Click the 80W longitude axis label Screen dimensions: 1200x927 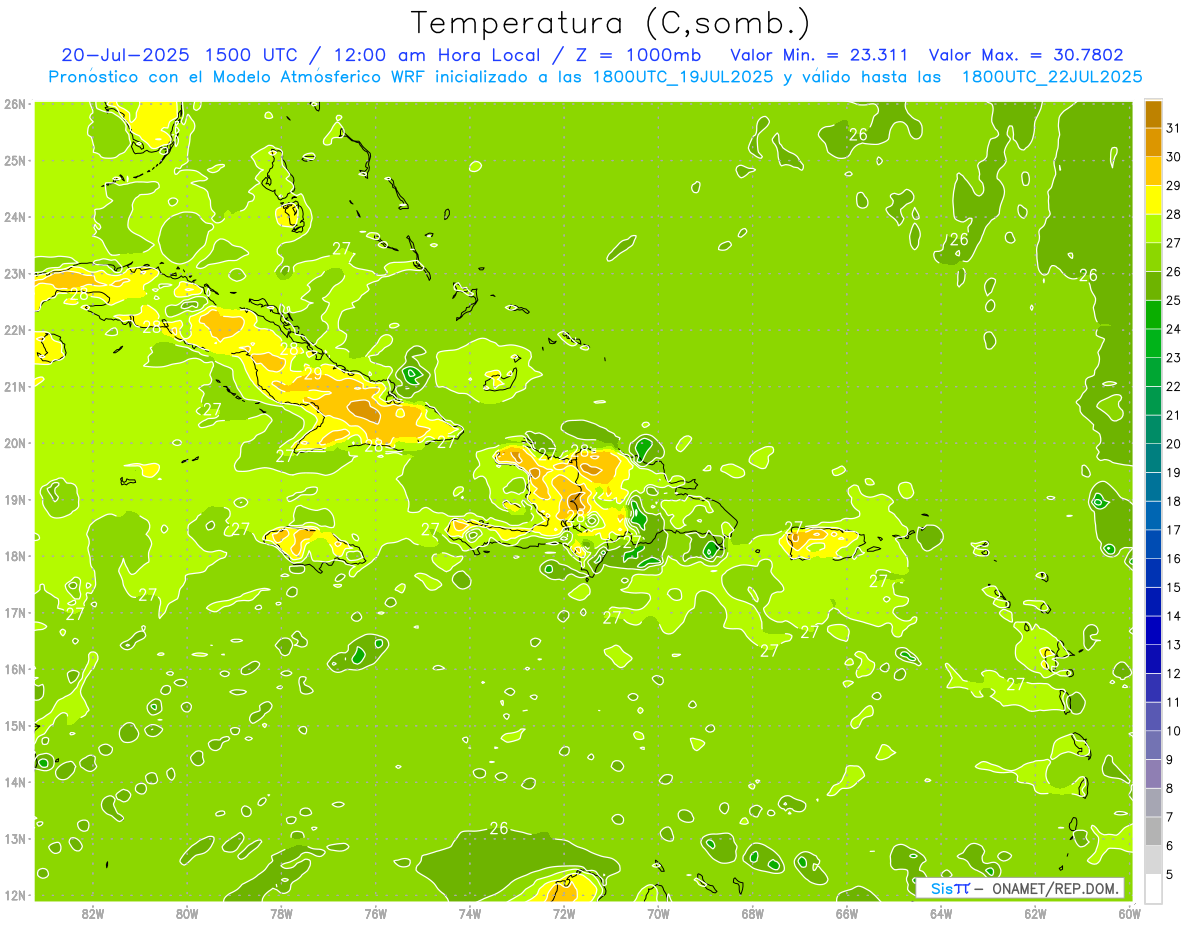pos(187,913)
